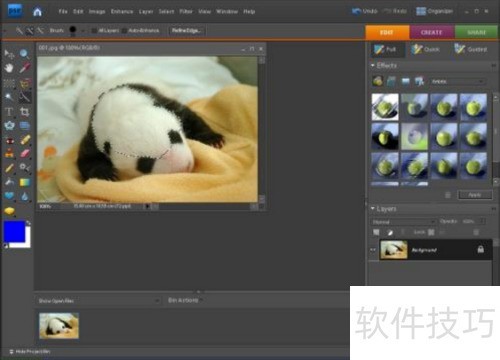Select the Zoom tool in toolbox

click(x=24, y=53)
